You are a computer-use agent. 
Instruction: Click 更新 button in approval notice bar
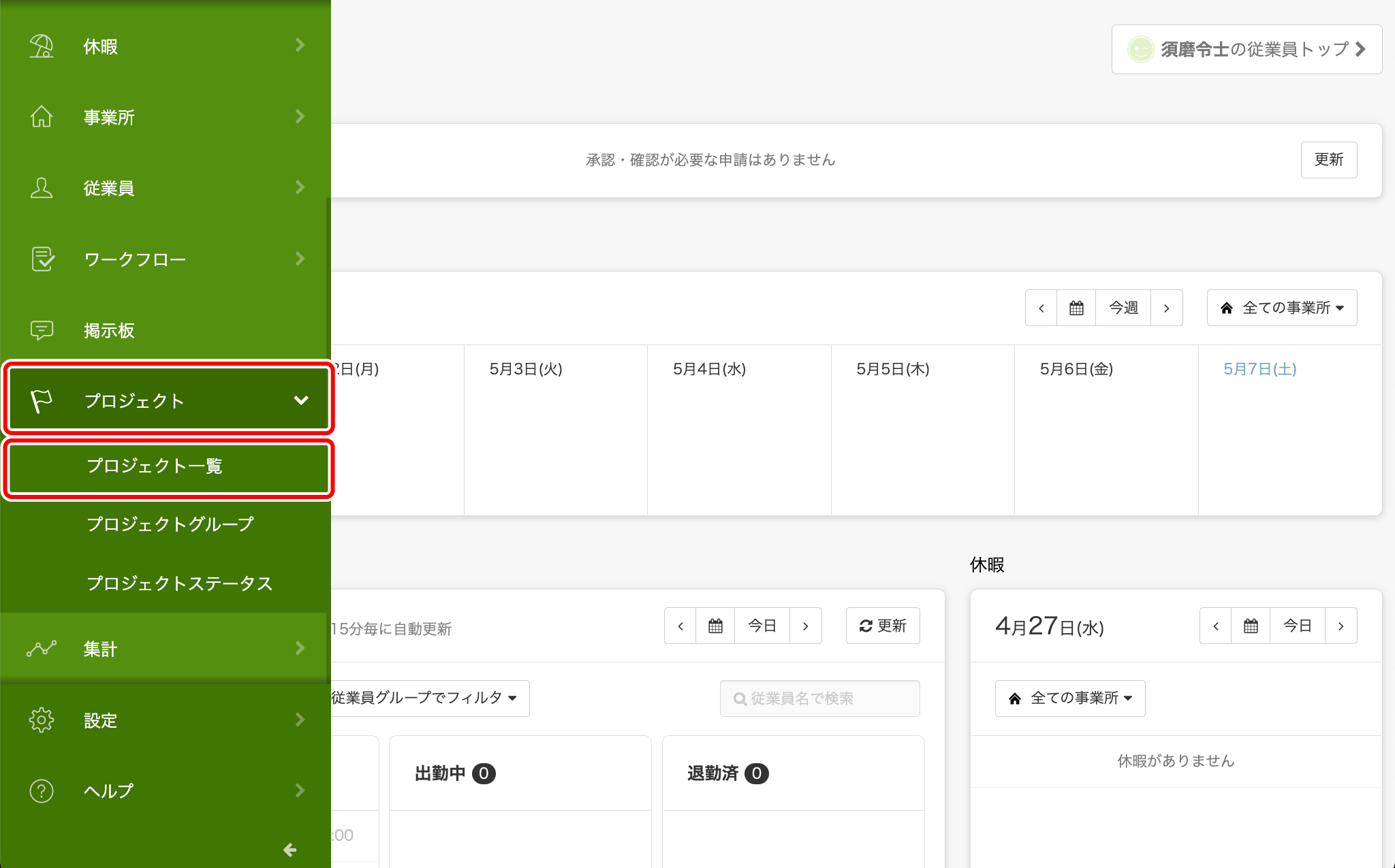point(1328,160)
